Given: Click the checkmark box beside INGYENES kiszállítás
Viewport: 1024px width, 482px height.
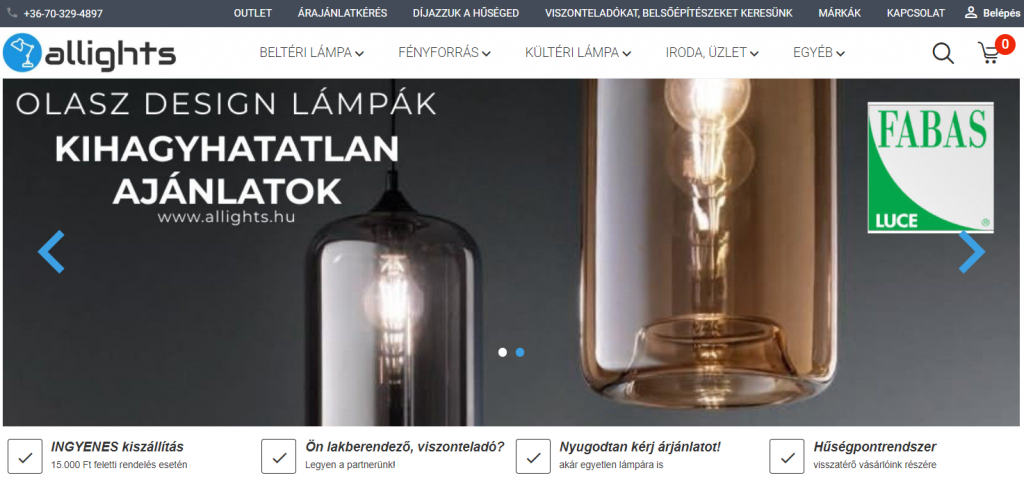Looking at the screenshot, I should point(25,456).
